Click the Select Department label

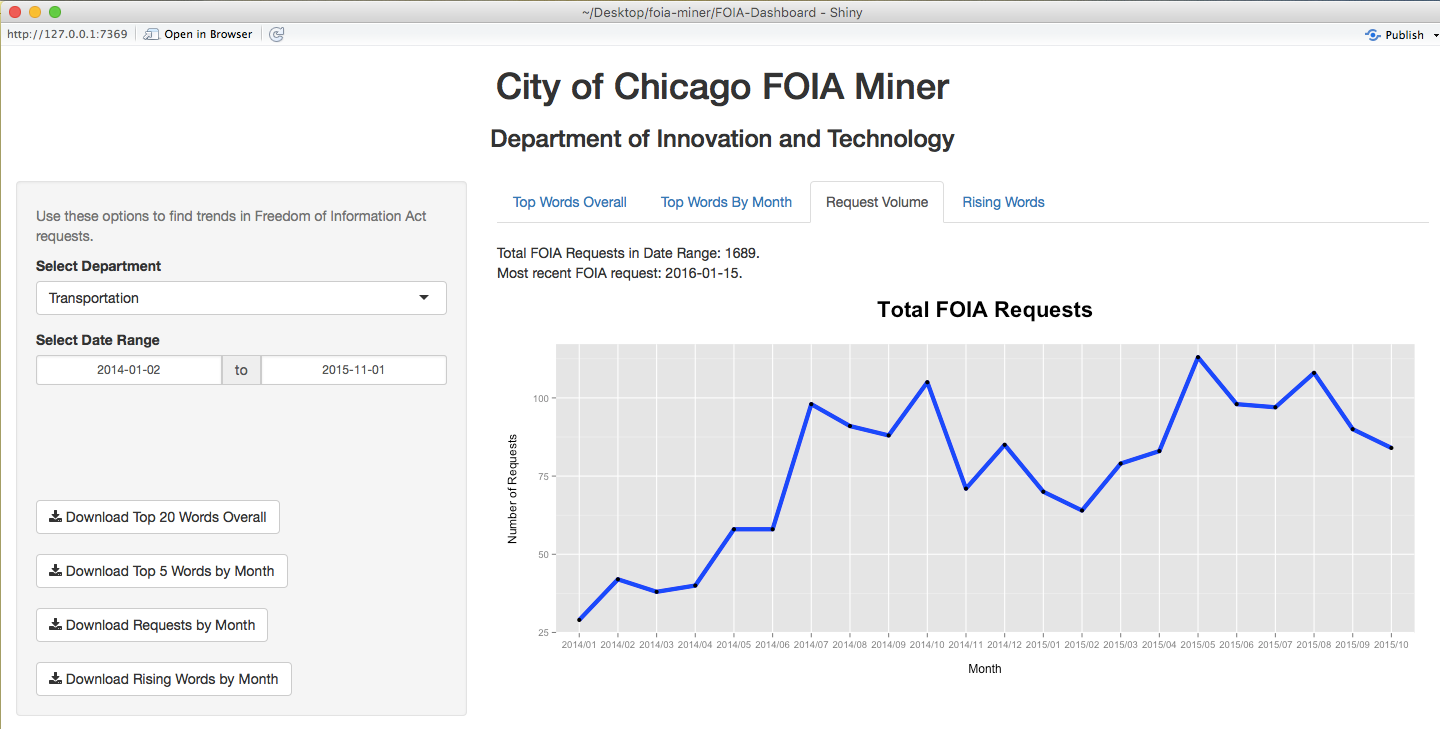click(99, 266)
